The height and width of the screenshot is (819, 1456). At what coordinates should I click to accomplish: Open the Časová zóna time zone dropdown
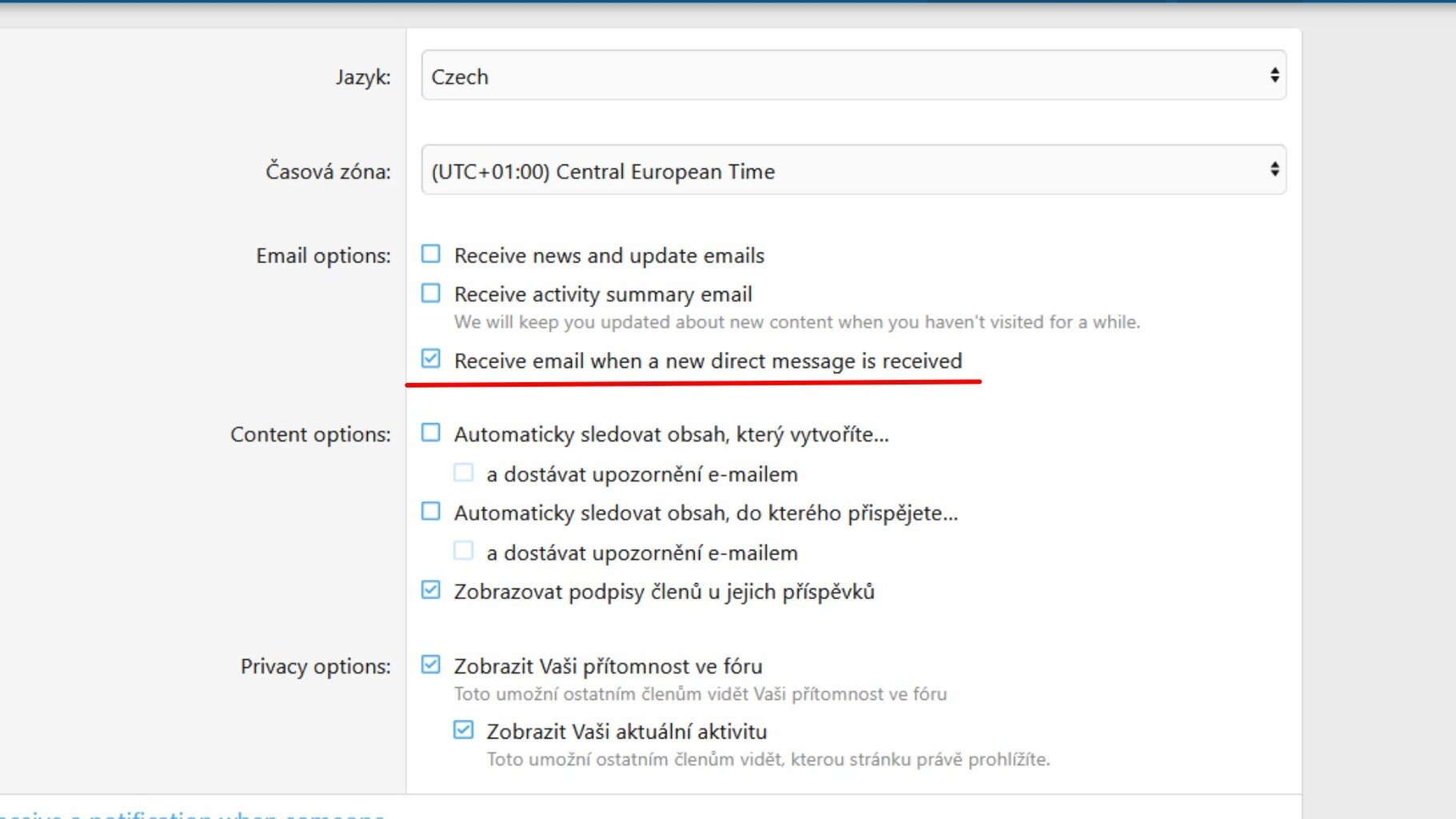coord(853,170)
